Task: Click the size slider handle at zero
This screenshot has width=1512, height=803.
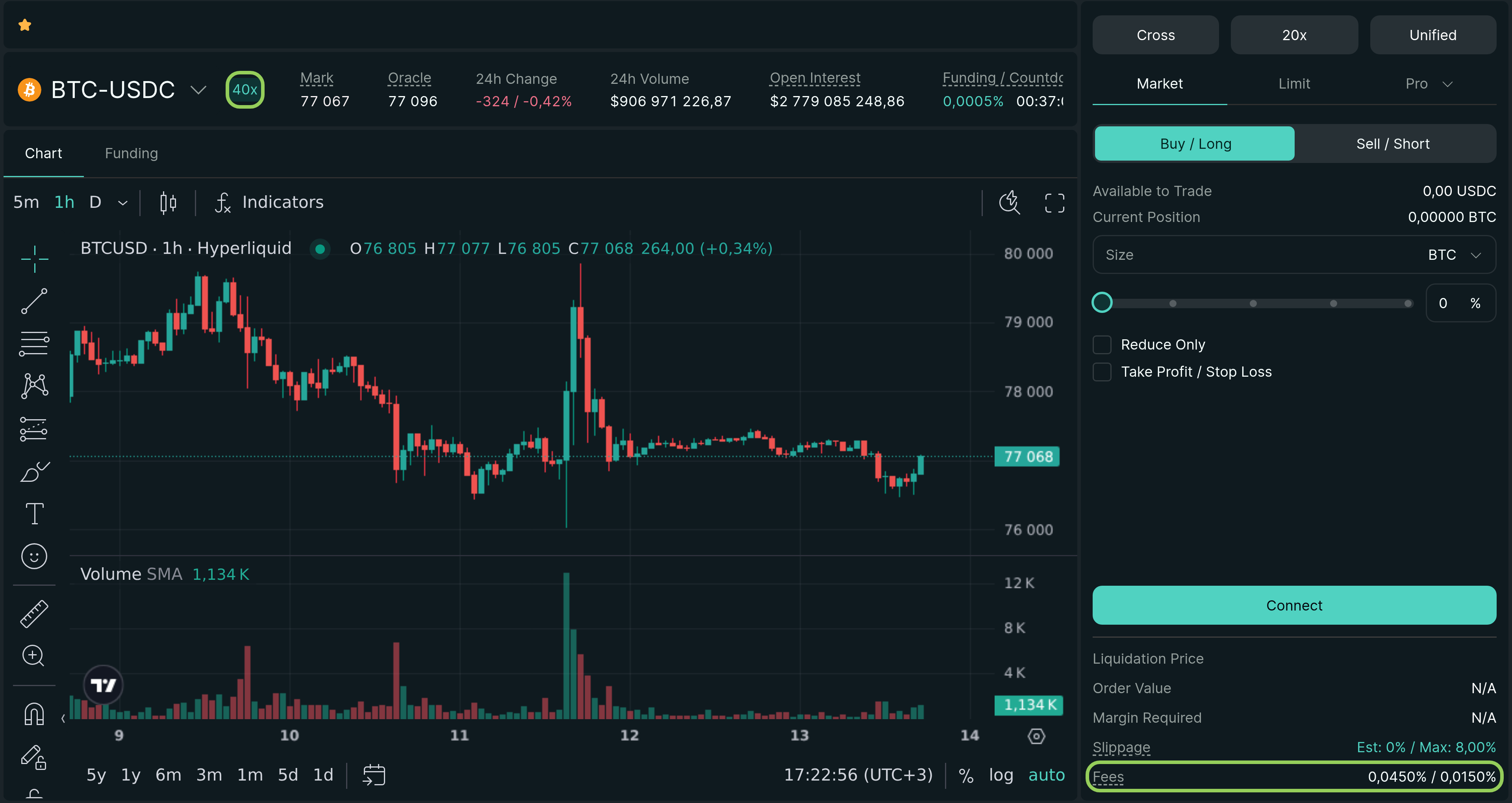Action: (x=1102, y=303)
